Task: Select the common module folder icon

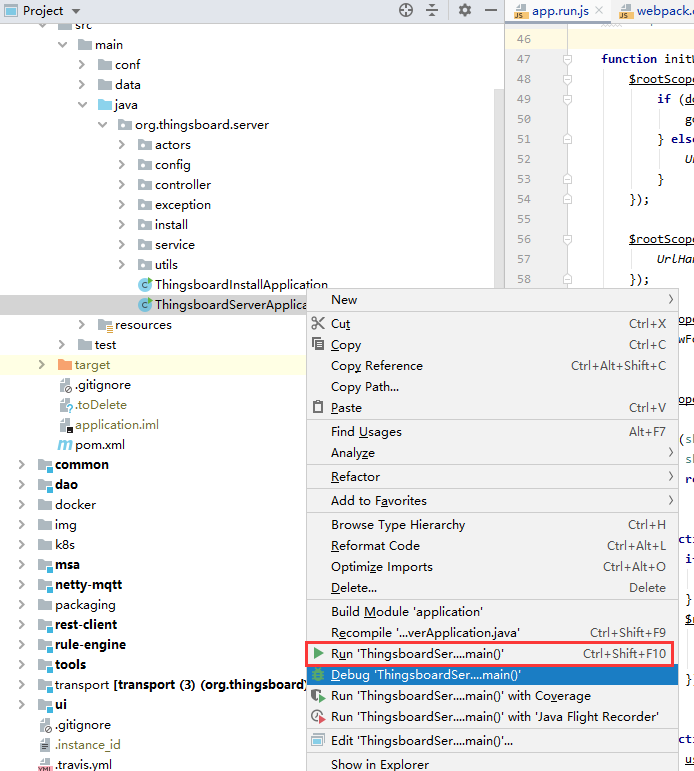Action: tap(45, 465)
